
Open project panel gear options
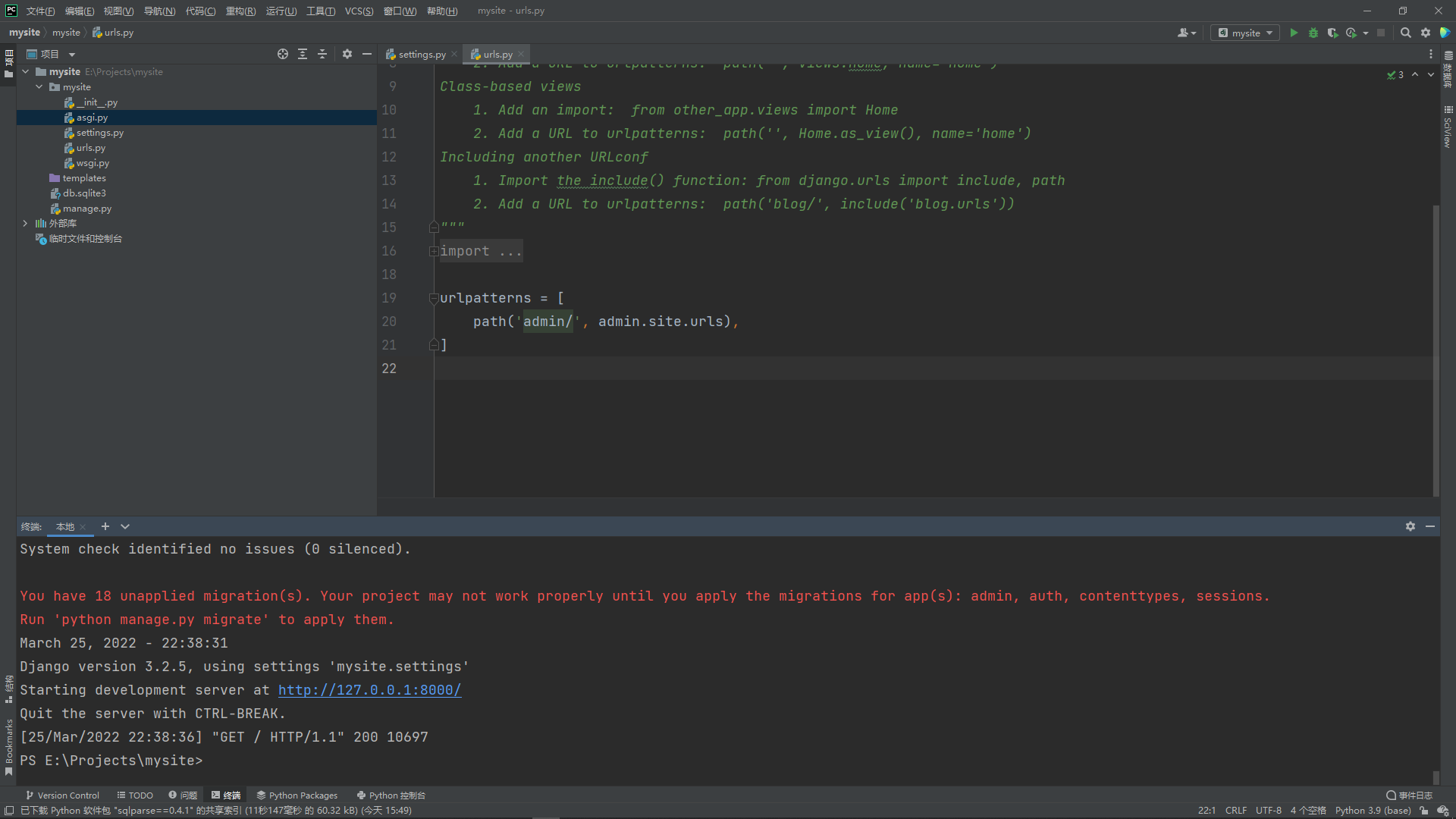(347, 54)
